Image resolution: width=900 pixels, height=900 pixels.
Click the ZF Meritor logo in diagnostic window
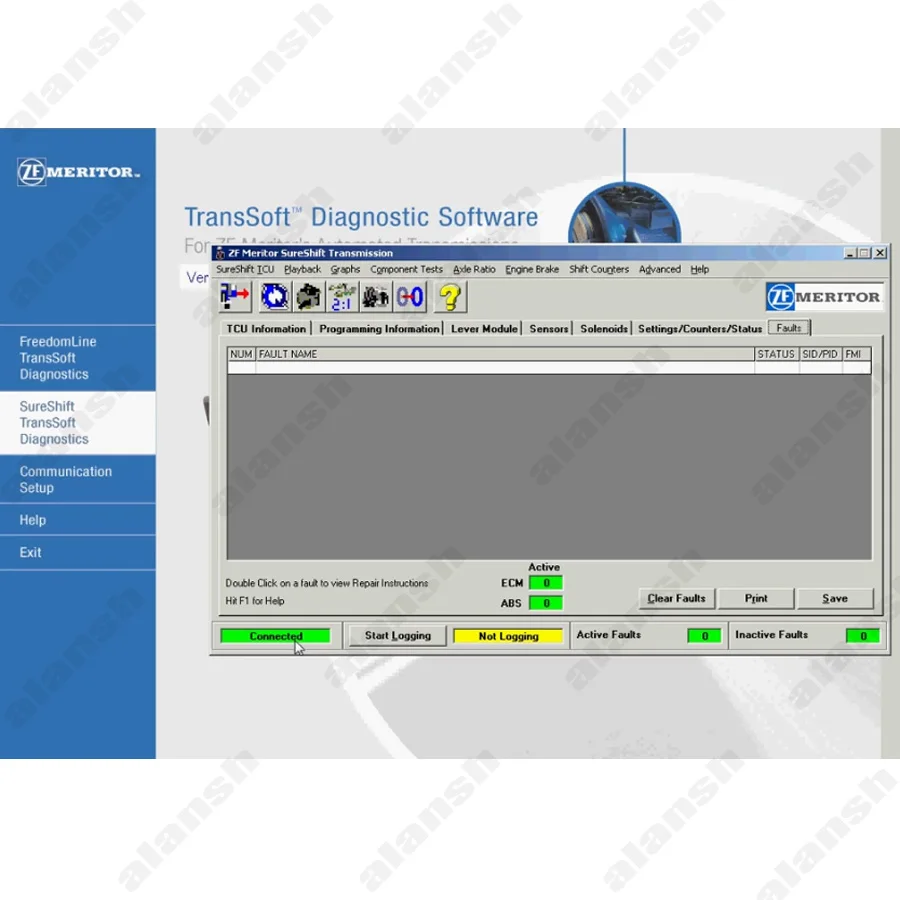click(824, 297)
